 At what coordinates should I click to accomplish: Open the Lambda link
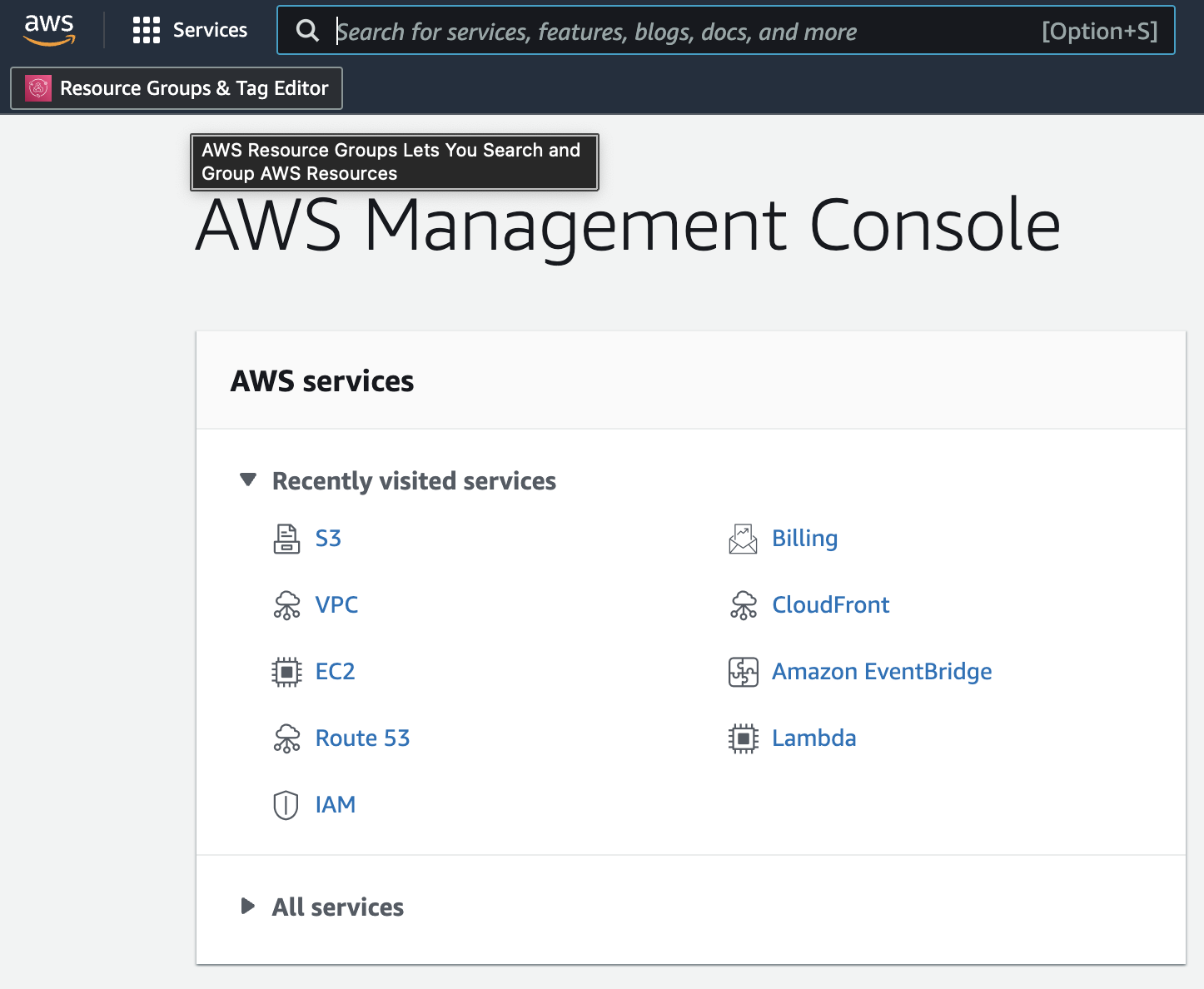click(x=813, y=738)
